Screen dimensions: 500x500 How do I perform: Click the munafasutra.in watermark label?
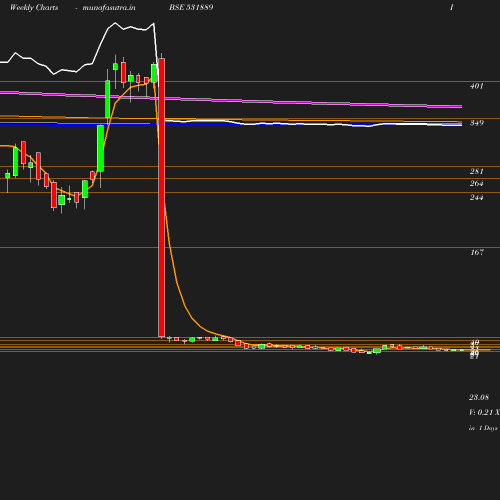tap(109, 8)
